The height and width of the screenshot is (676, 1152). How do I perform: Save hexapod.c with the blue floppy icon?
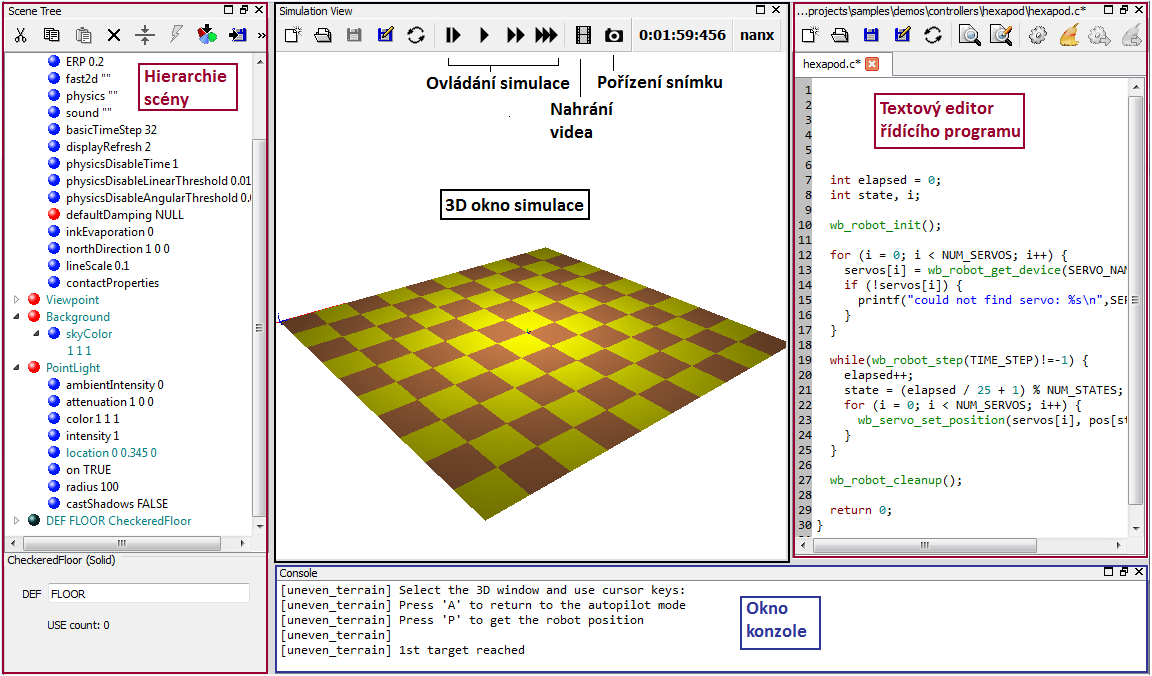pos(871,35)
